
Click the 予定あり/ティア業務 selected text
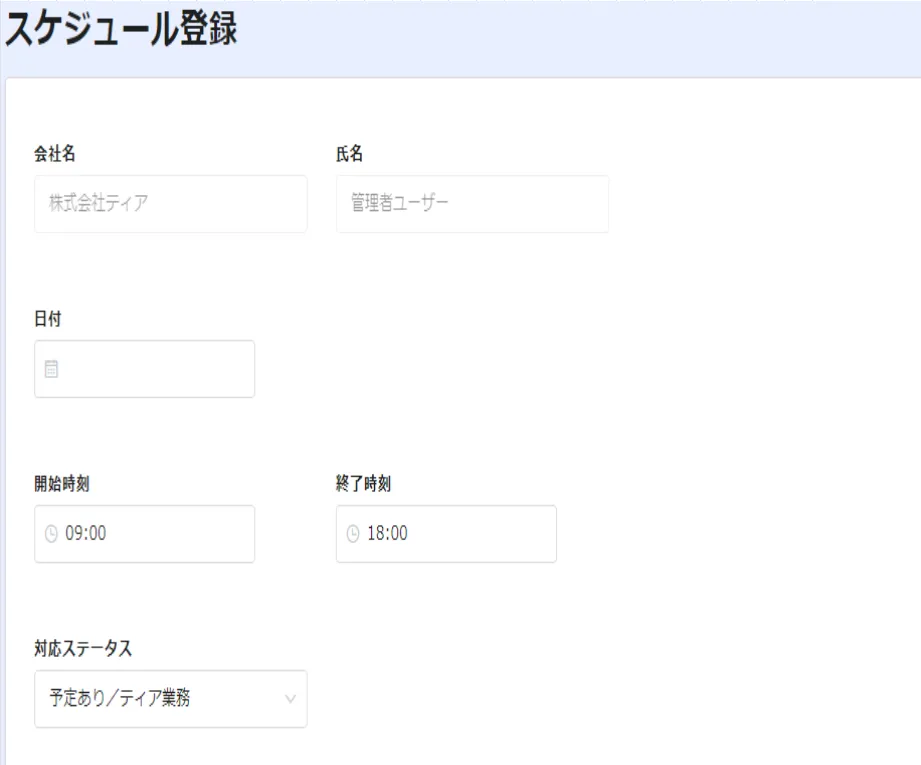click(x=120, y=699)
